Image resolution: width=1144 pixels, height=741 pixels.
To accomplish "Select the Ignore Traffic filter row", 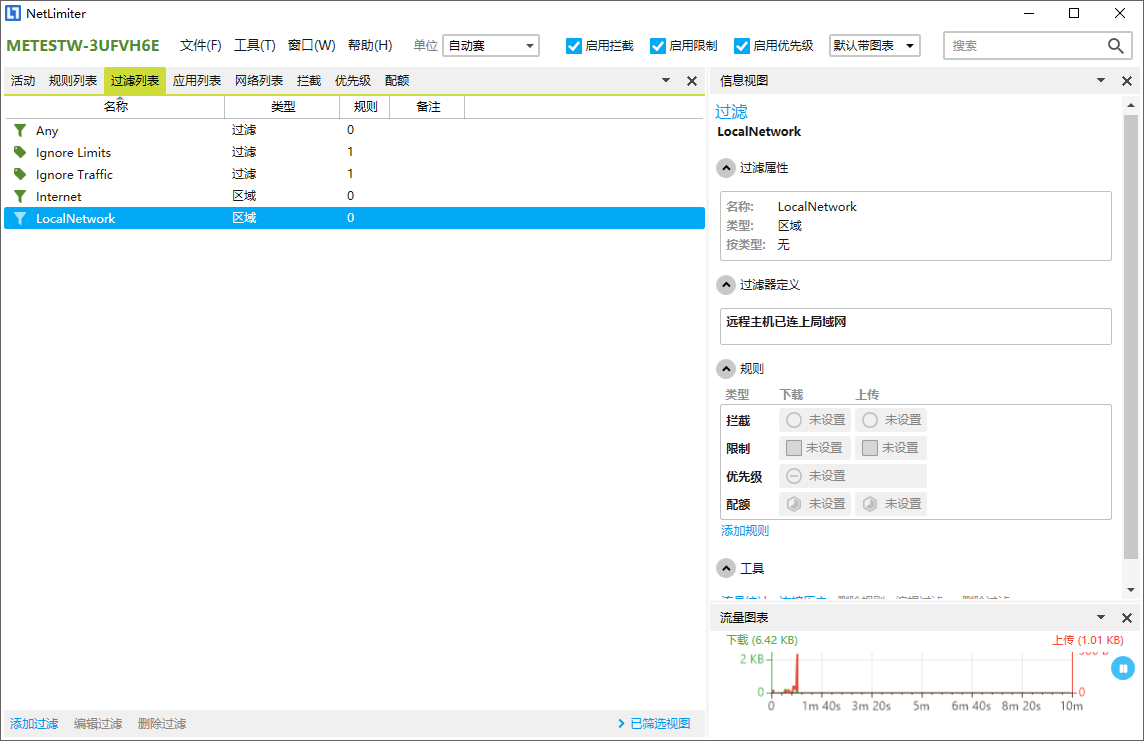I will tap(355, 174).
